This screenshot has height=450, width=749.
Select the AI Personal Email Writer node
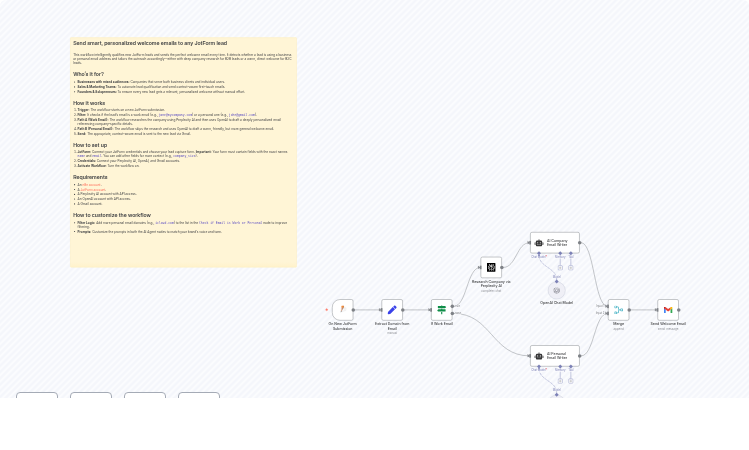(x=555, y=355)
